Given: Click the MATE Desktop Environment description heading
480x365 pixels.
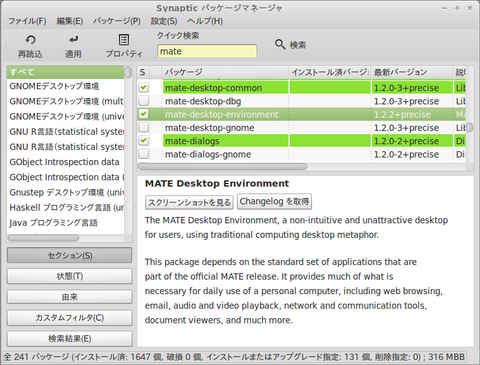Looking at the screenshot, I should click(x=217, y=184).
